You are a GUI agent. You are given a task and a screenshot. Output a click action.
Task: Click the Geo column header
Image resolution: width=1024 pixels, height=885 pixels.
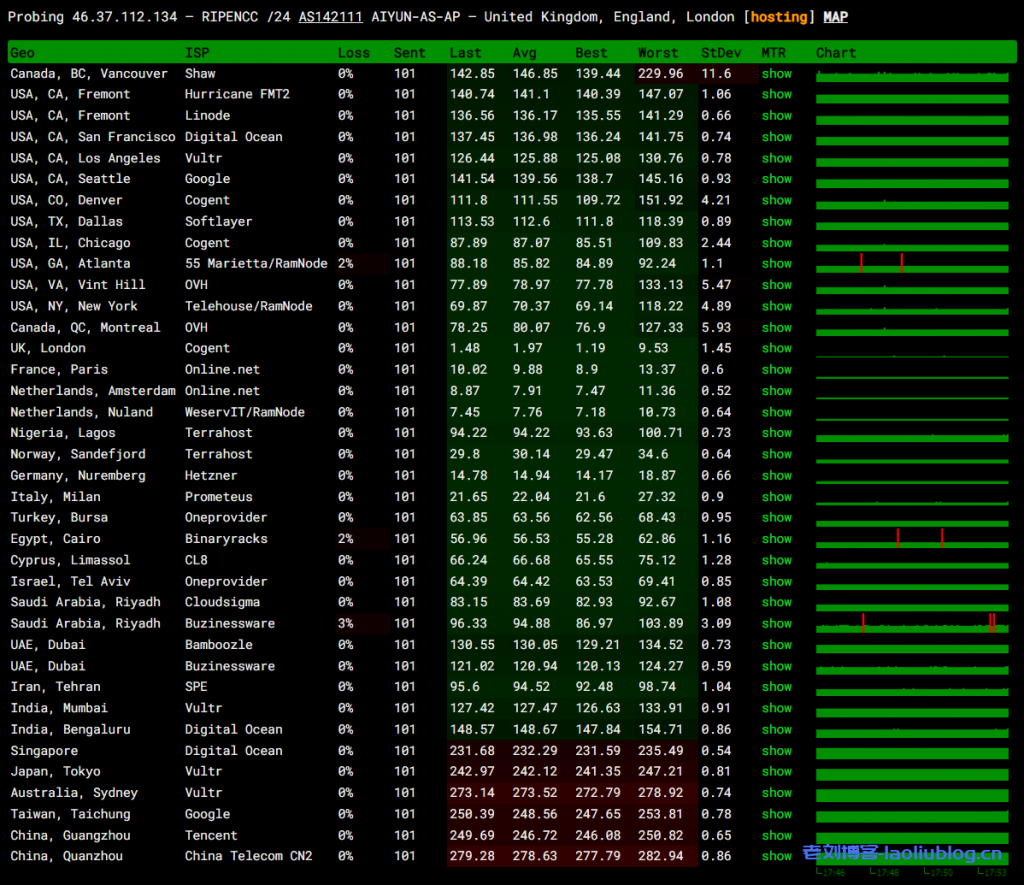(22, 53)
